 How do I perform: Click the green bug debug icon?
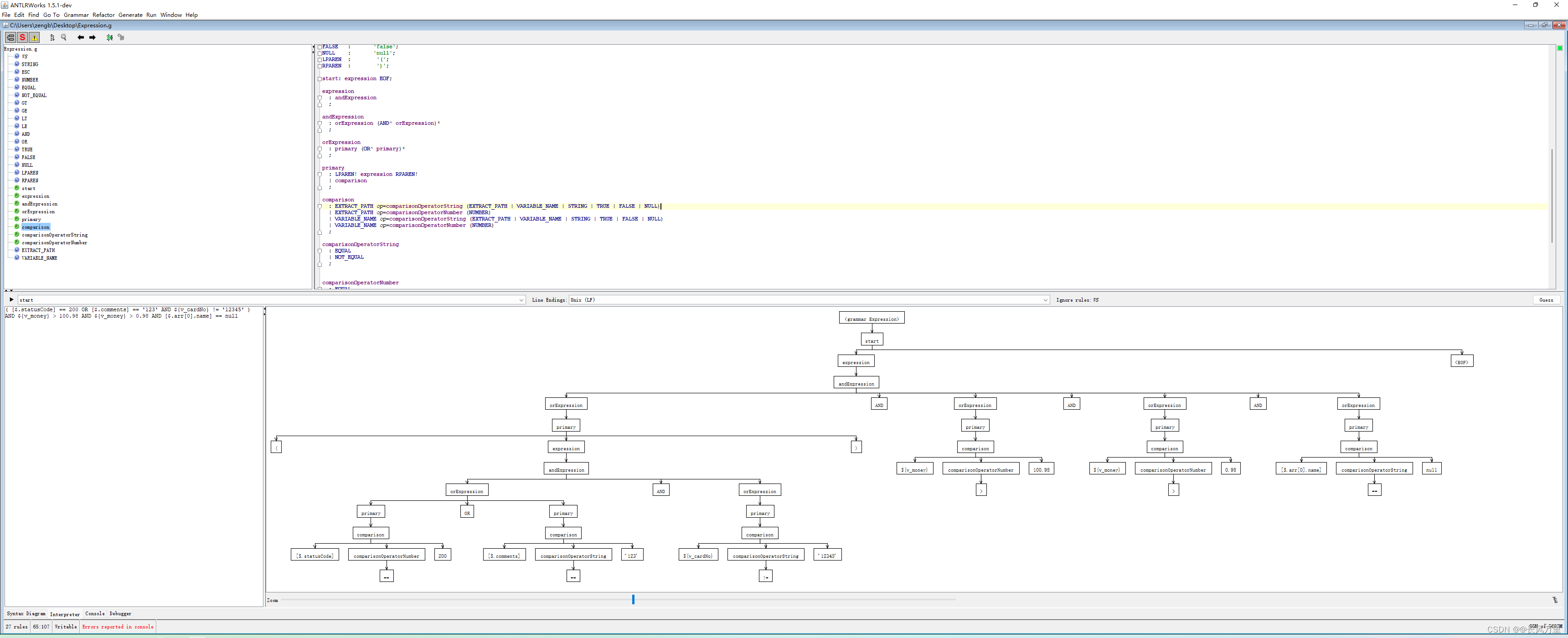[109, 38]
